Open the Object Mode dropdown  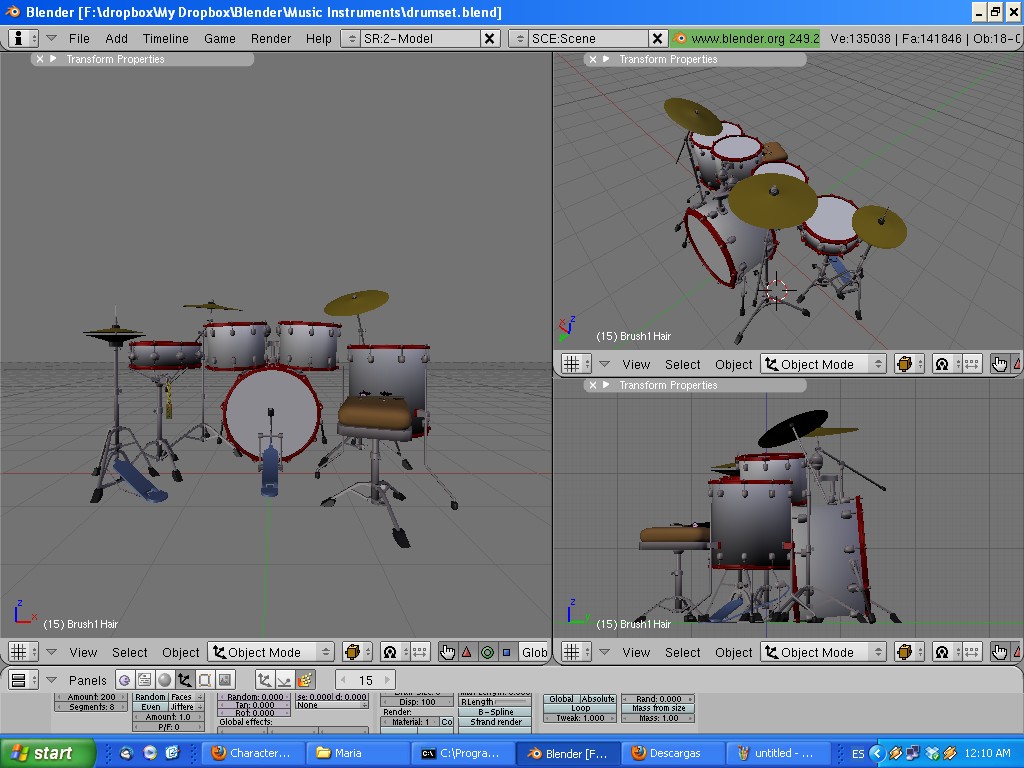pos(270,651)
